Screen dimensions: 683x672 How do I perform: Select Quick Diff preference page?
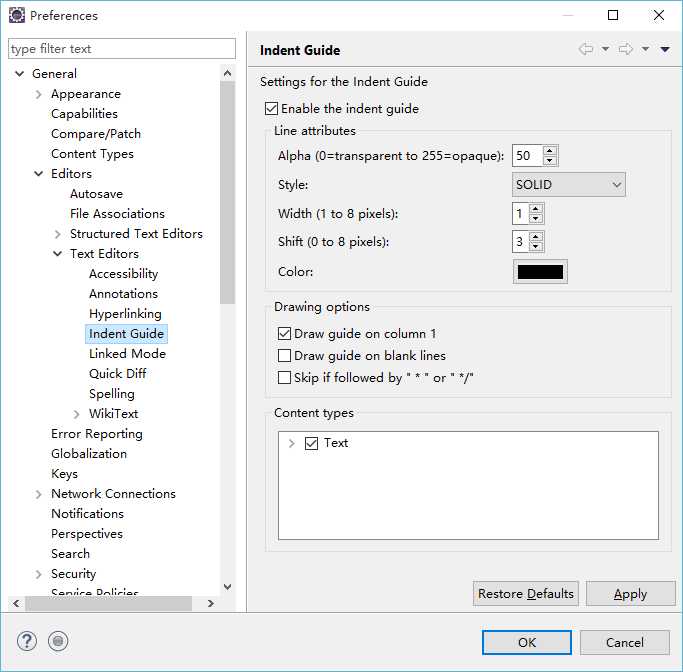118,374
